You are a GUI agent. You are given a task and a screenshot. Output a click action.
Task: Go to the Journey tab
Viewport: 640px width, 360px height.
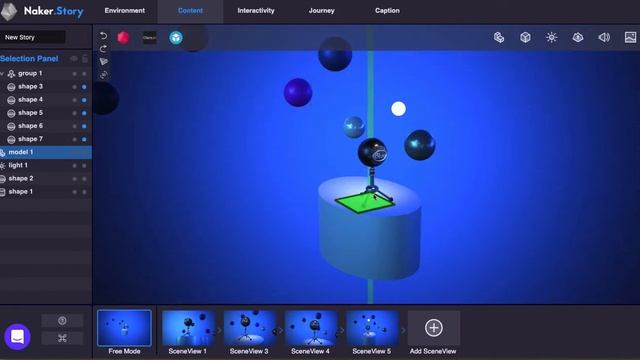322,11
